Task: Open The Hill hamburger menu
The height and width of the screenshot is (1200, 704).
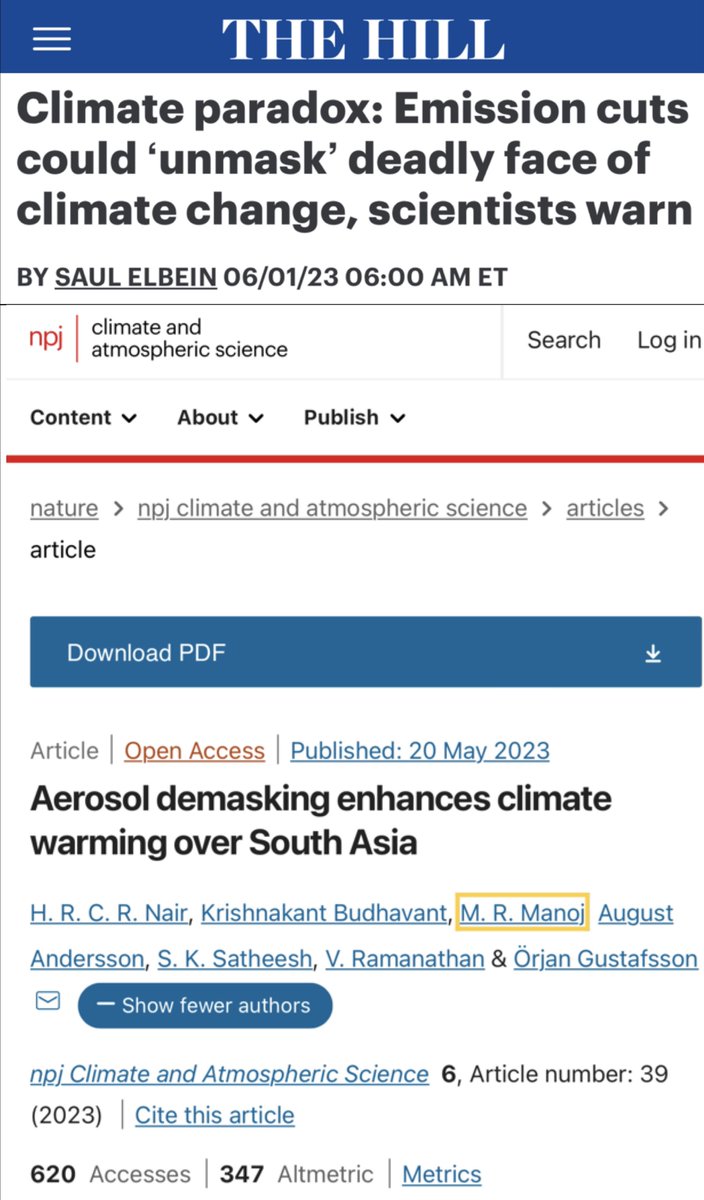Action: click(51, 38)
